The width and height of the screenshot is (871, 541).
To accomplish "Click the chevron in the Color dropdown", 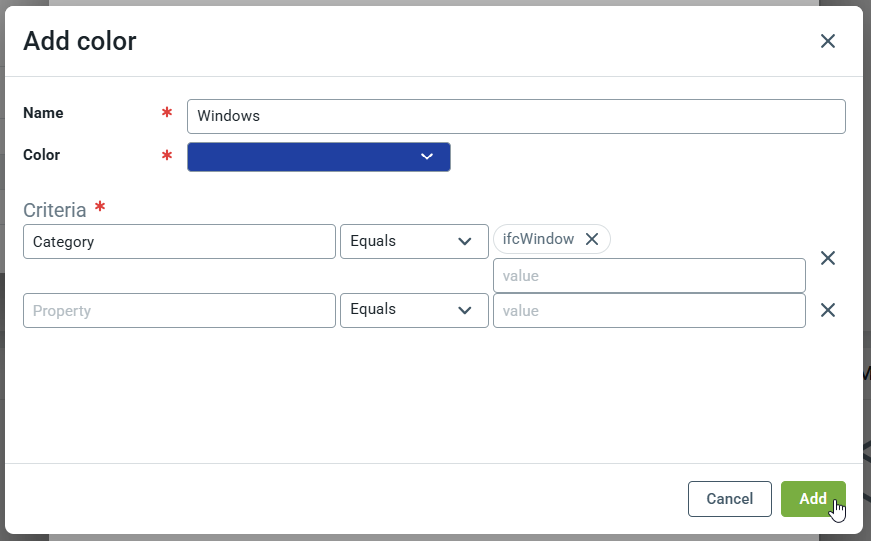I will point(427,157).
